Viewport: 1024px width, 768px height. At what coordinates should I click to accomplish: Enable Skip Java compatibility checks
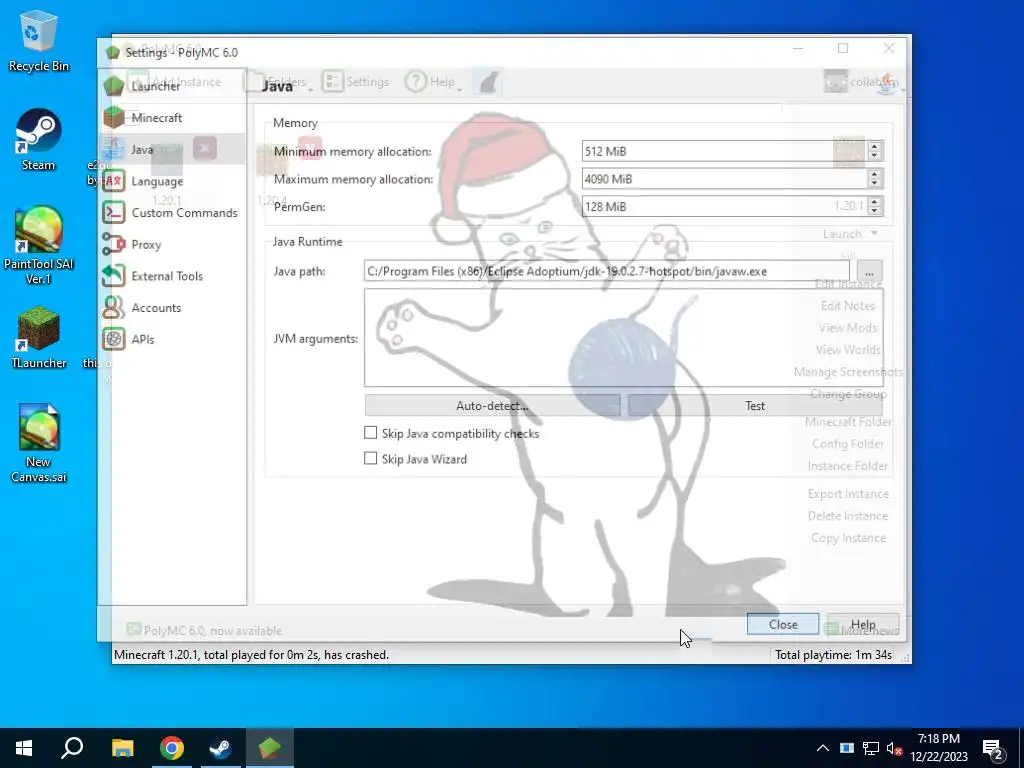pyautogui.click(x=370, y=433)
